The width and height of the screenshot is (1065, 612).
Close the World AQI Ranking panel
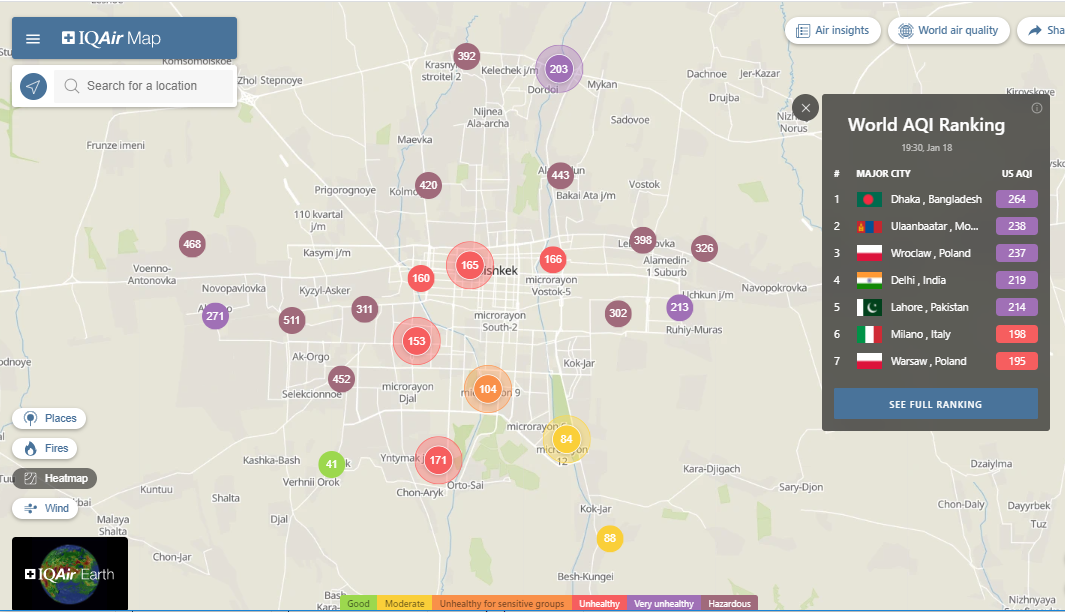806,108
